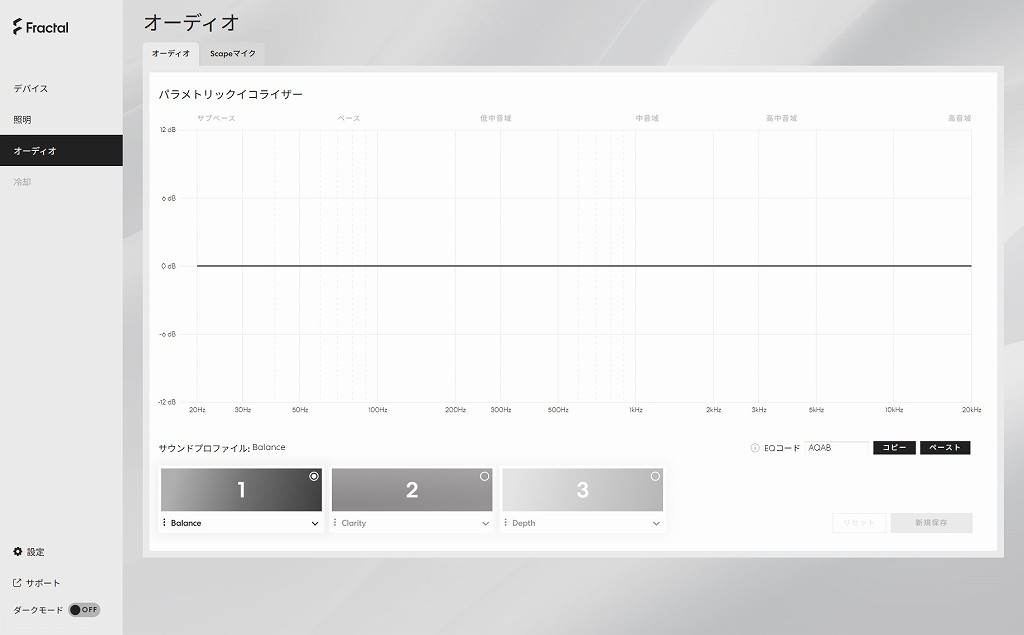Open デバイス in the sidebar
The image size is (1024, 635).
click(31, 88)
